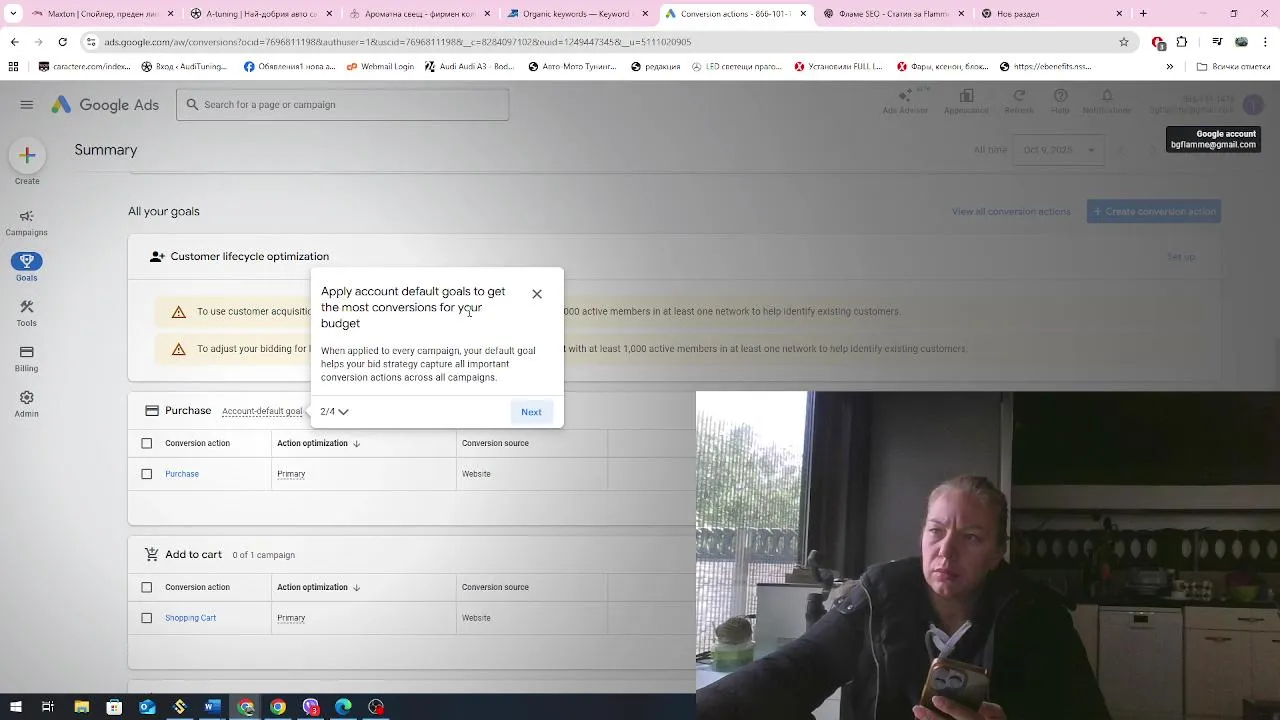The width and height of the screenshot is (1280, 720).
Task: Open the Windows Start menu
Action: click(15, 707)
